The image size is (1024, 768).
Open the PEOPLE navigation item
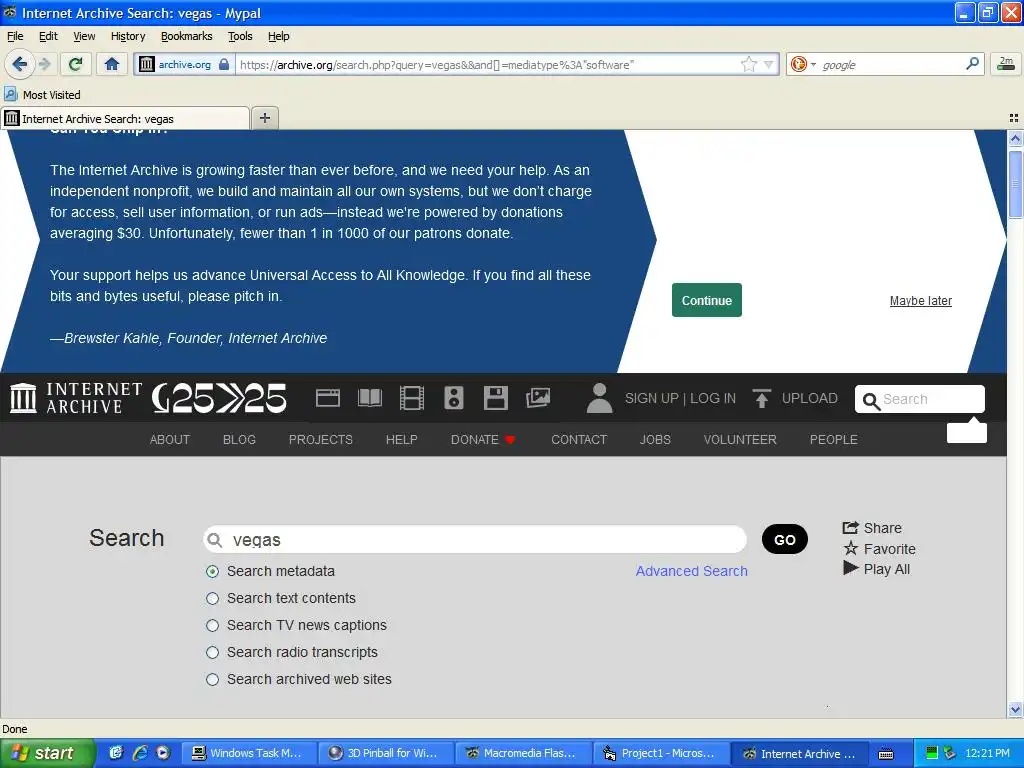(833, 440)
